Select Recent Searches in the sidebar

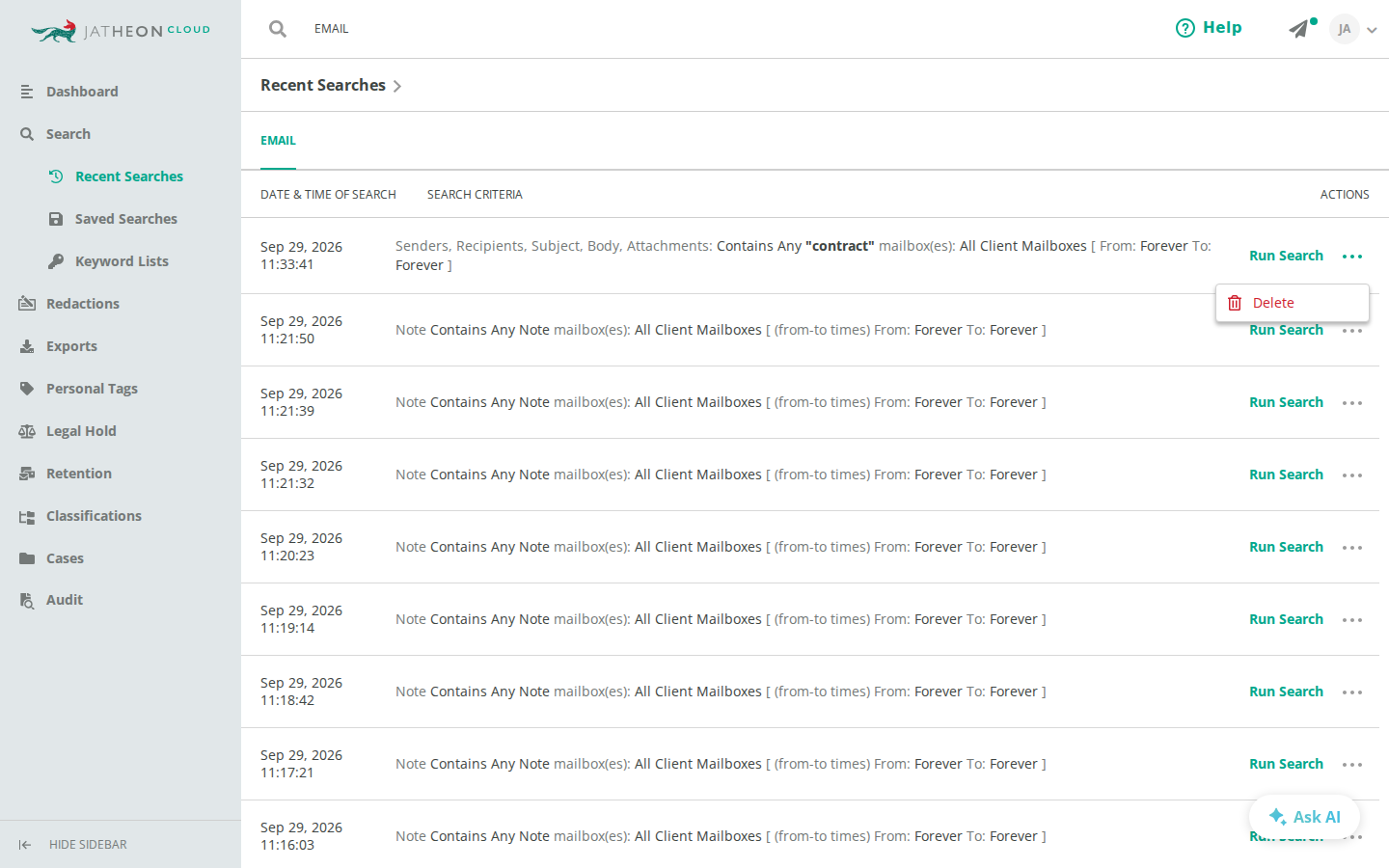pyautogui.click(x=116, y=176)
